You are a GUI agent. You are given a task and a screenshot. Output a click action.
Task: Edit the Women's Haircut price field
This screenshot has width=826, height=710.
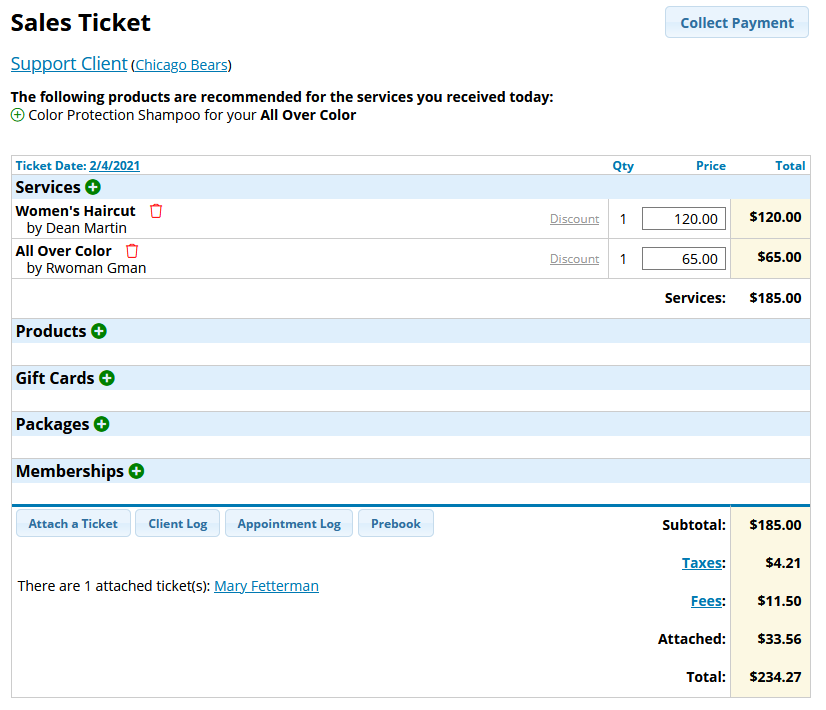coord(683,218)
